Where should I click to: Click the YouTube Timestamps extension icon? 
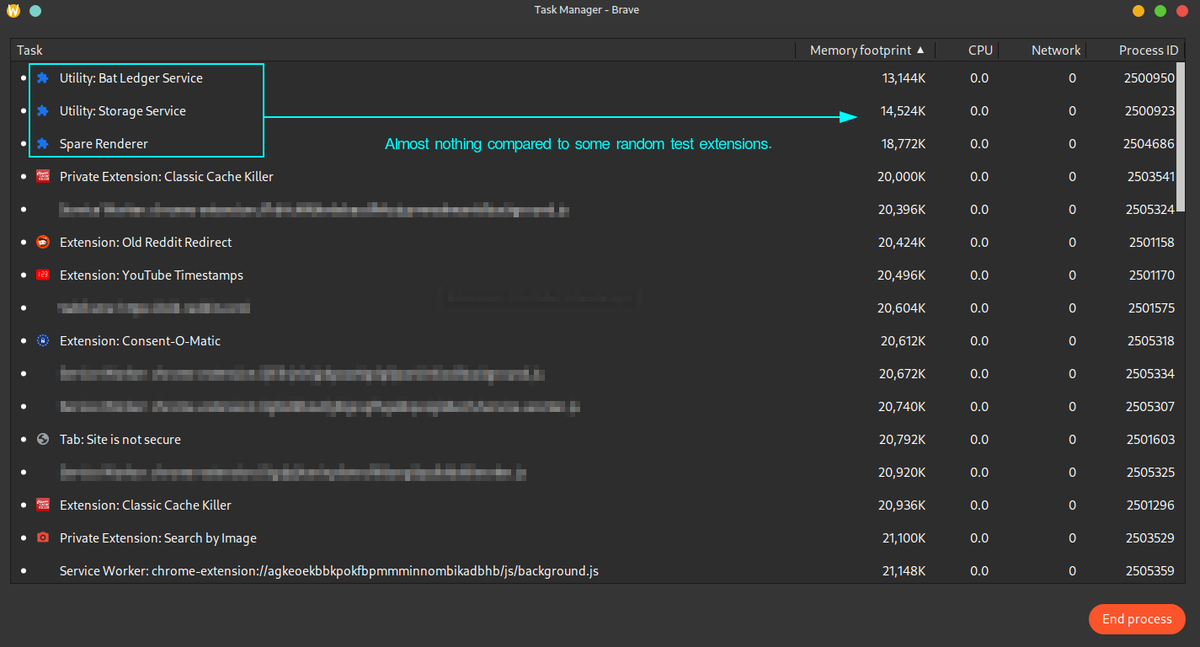click(x=42, y=275)
